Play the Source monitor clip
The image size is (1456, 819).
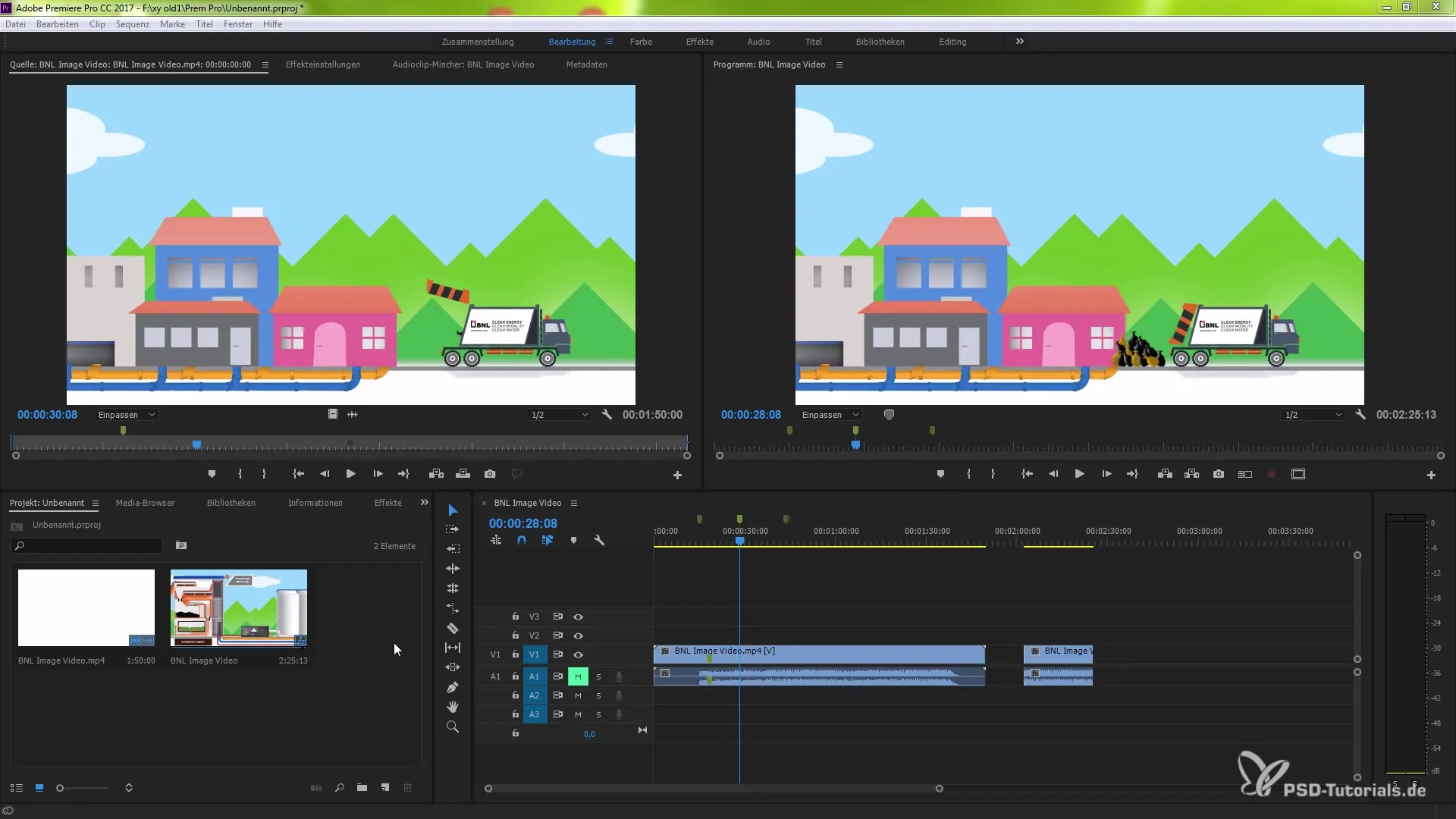[x=350, y=474]
